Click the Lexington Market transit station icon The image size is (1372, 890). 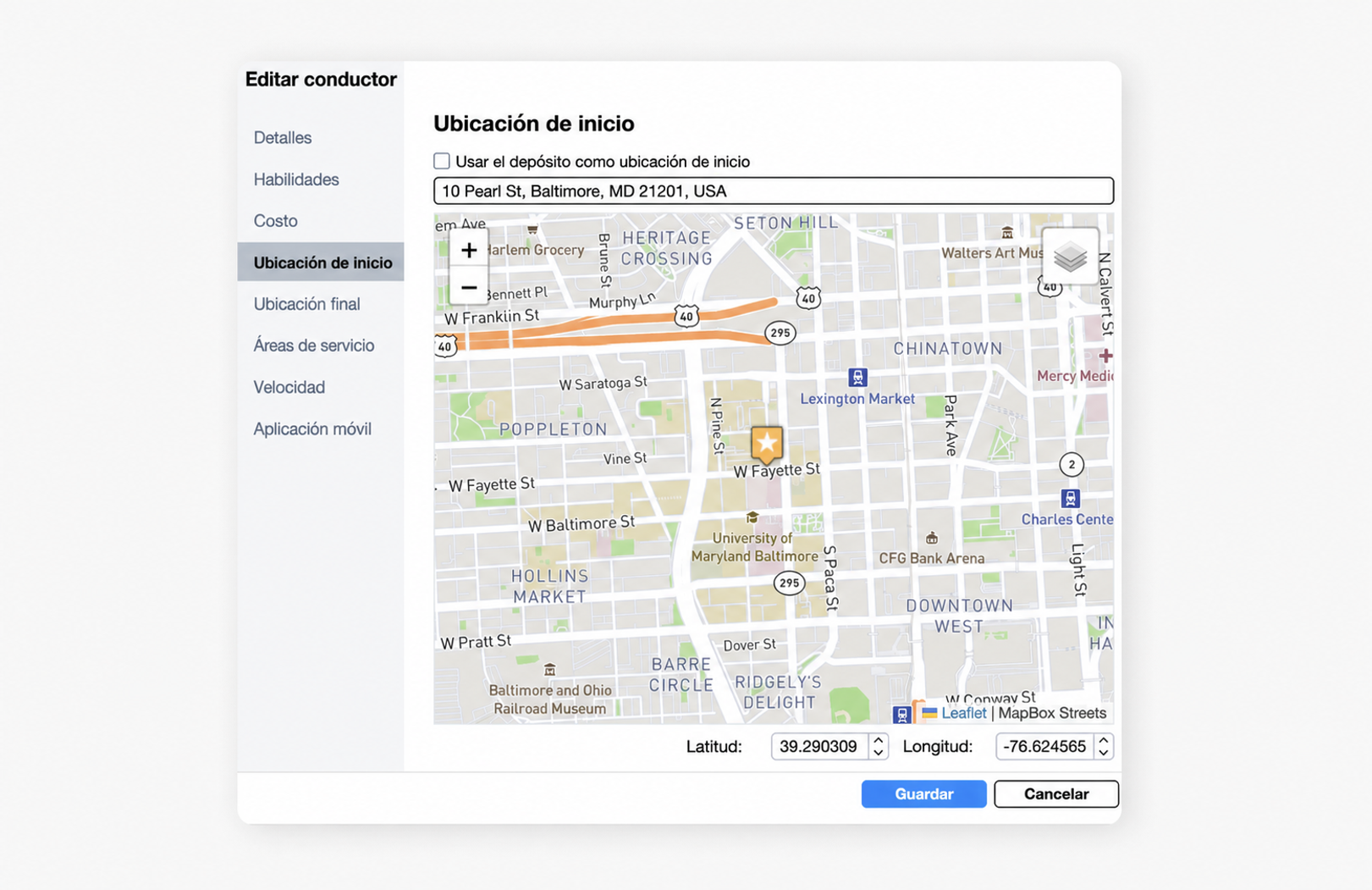tap(857, 377)
